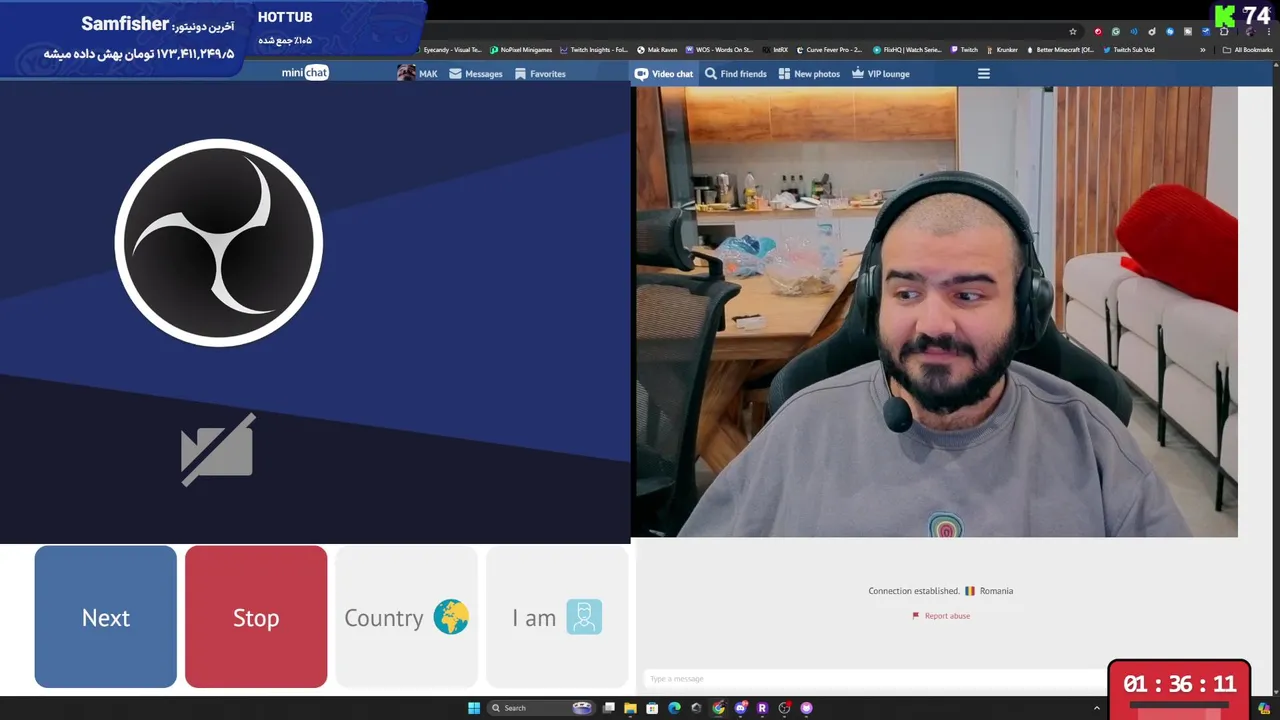Open the VIP lounge tab
1280x720 pixels.
coord(881,74)
